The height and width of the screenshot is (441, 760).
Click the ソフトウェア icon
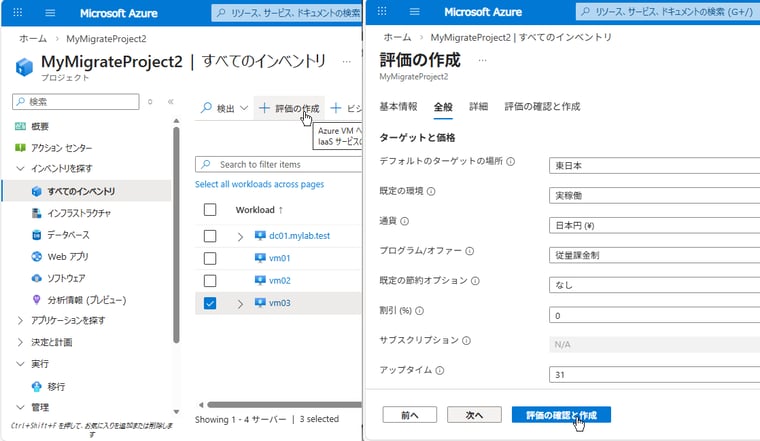pos(36,278)
